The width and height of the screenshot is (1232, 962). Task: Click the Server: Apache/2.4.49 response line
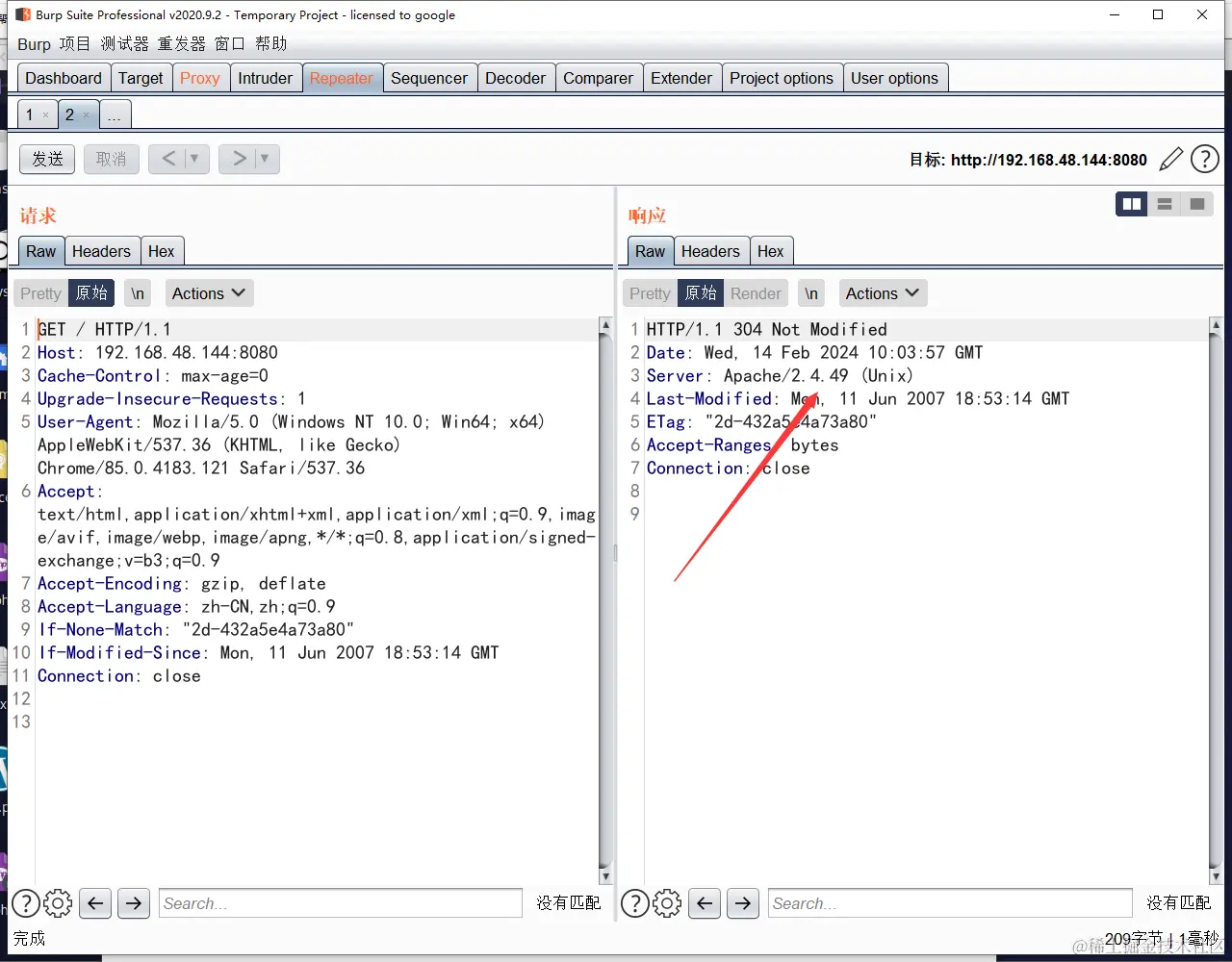click(x=780, y=375)
